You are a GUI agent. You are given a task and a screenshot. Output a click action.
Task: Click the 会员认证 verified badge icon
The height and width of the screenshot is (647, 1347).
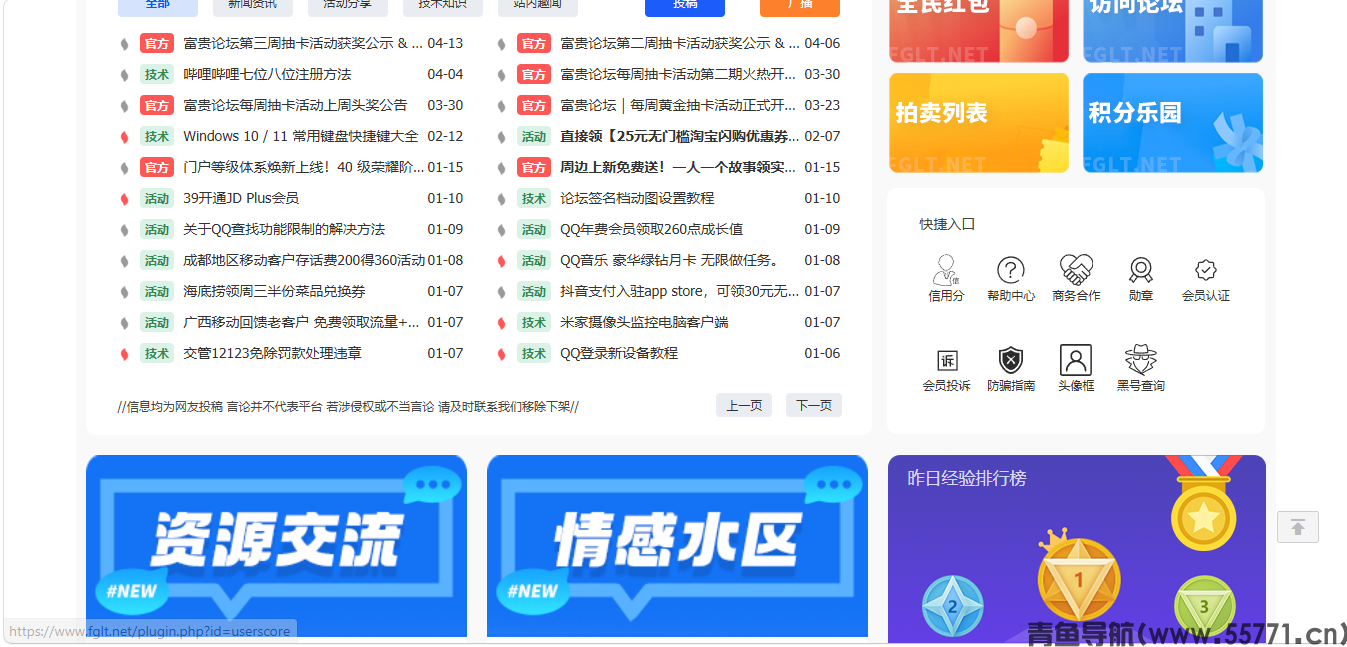[x=1206, y=270]
